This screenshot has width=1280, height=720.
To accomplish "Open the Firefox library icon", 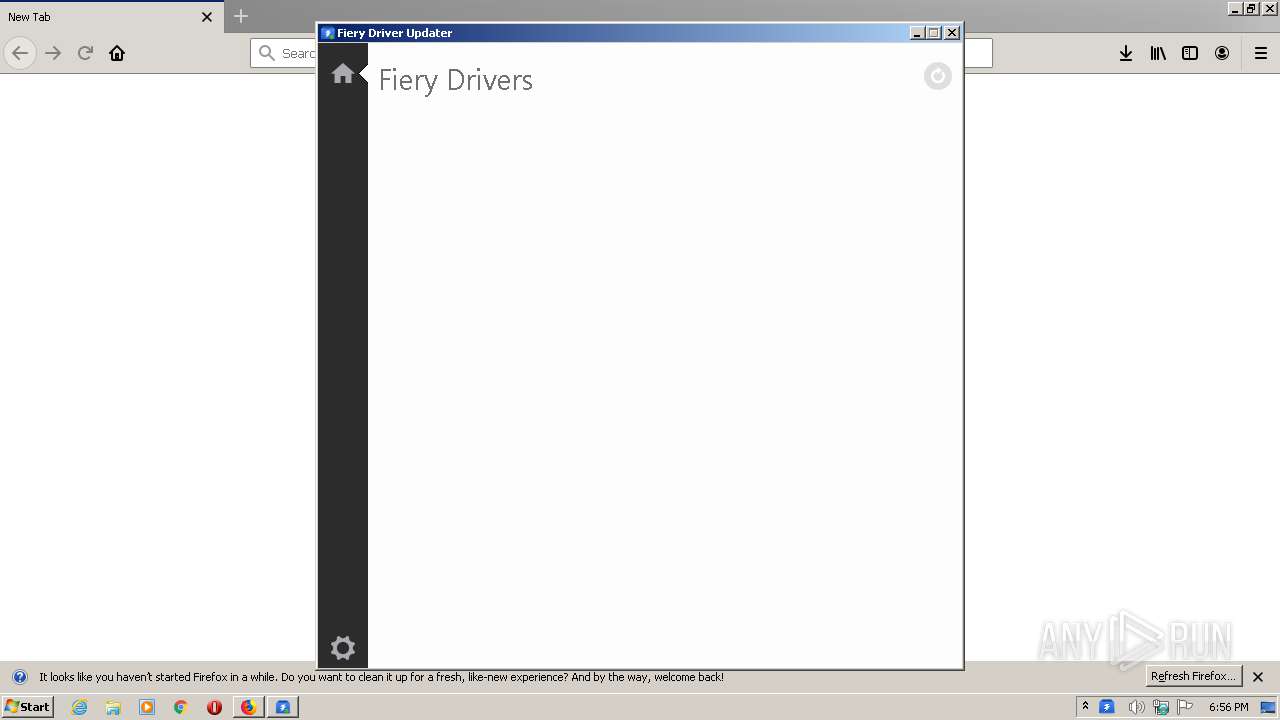I will click(1158, 53).
